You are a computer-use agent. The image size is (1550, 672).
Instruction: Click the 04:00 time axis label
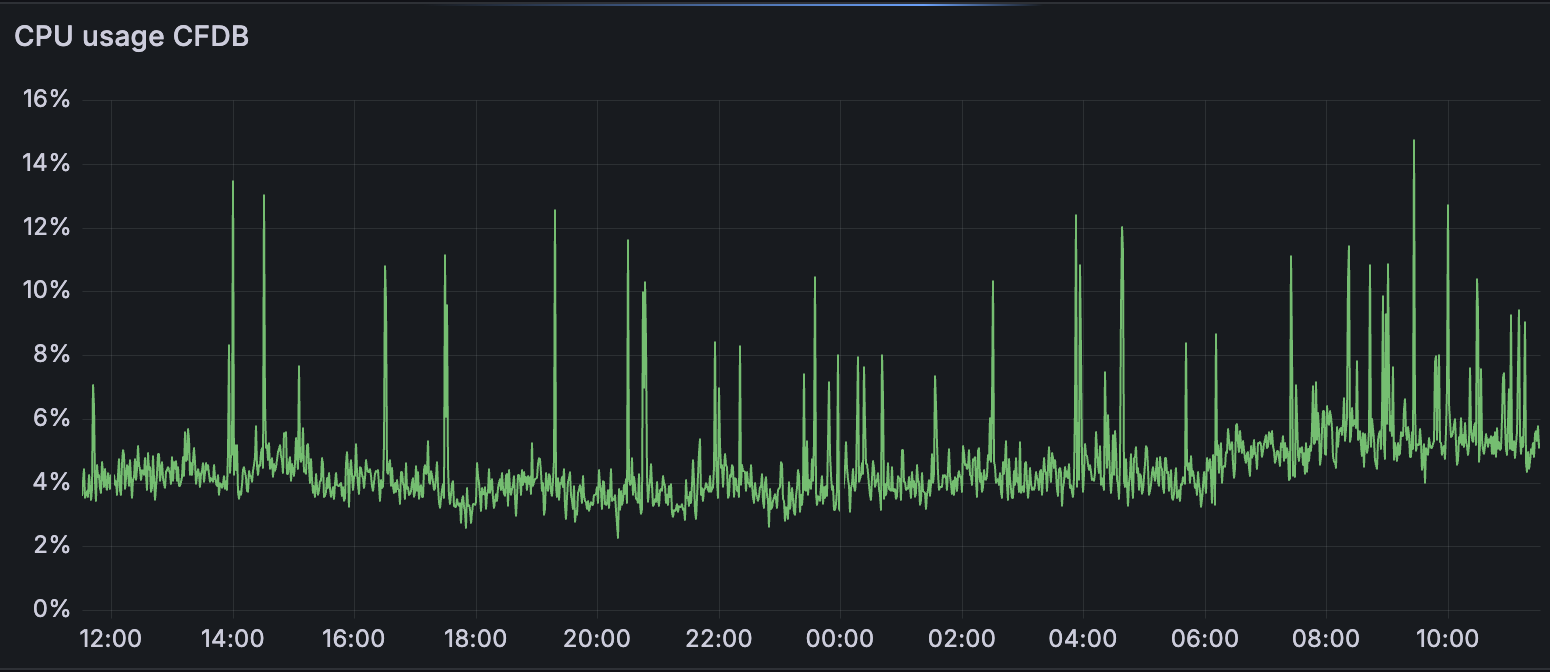[1083, 638]
